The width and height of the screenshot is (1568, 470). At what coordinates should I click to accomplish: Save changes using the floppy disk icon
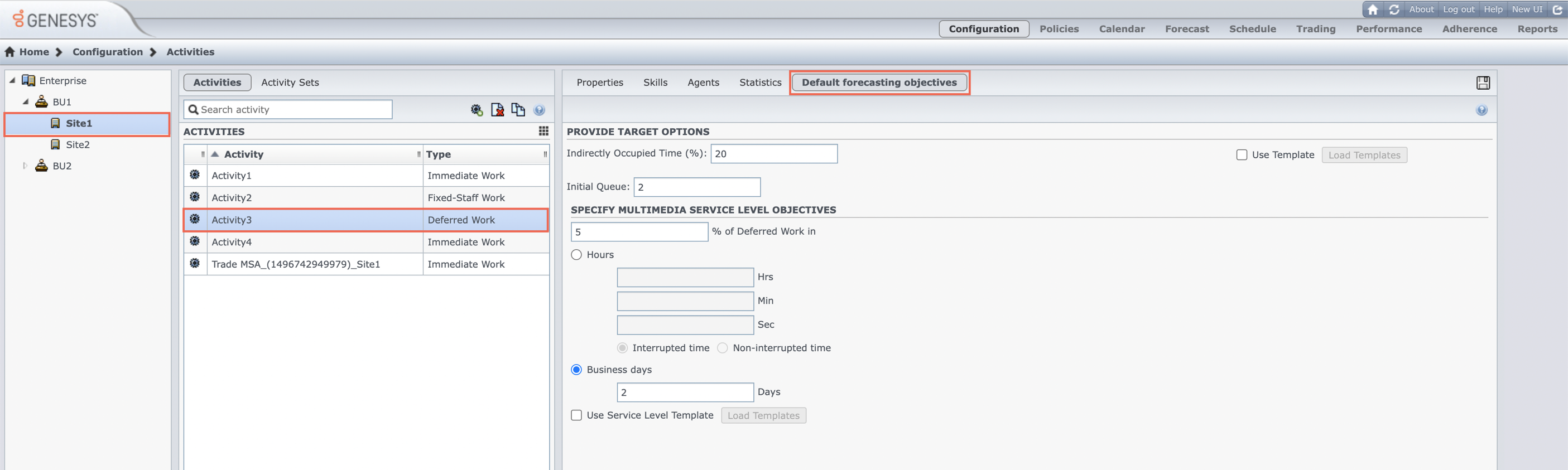point(1483,83)
